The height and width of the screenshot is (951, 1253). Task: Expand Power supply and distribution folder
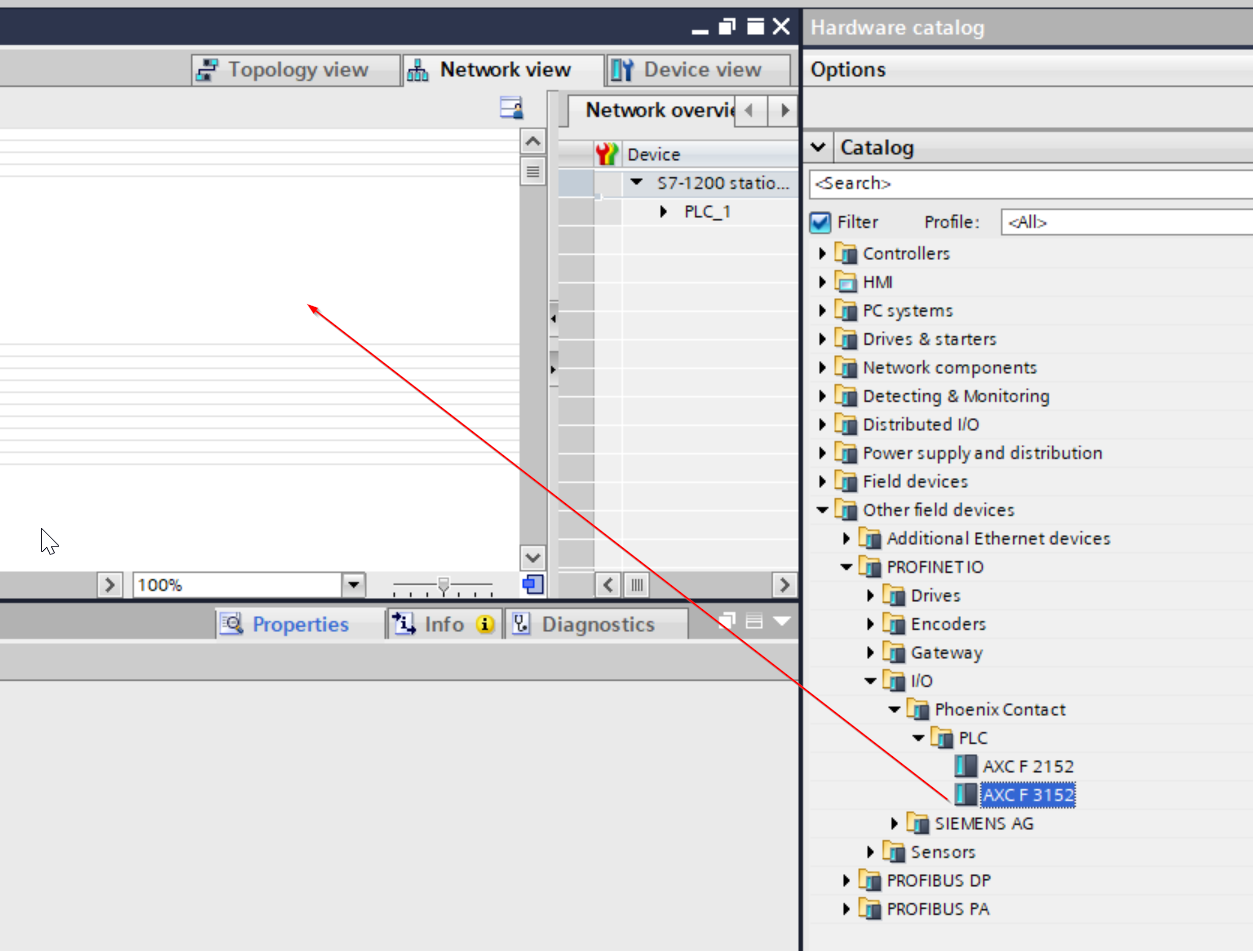(x=823, y=453)
